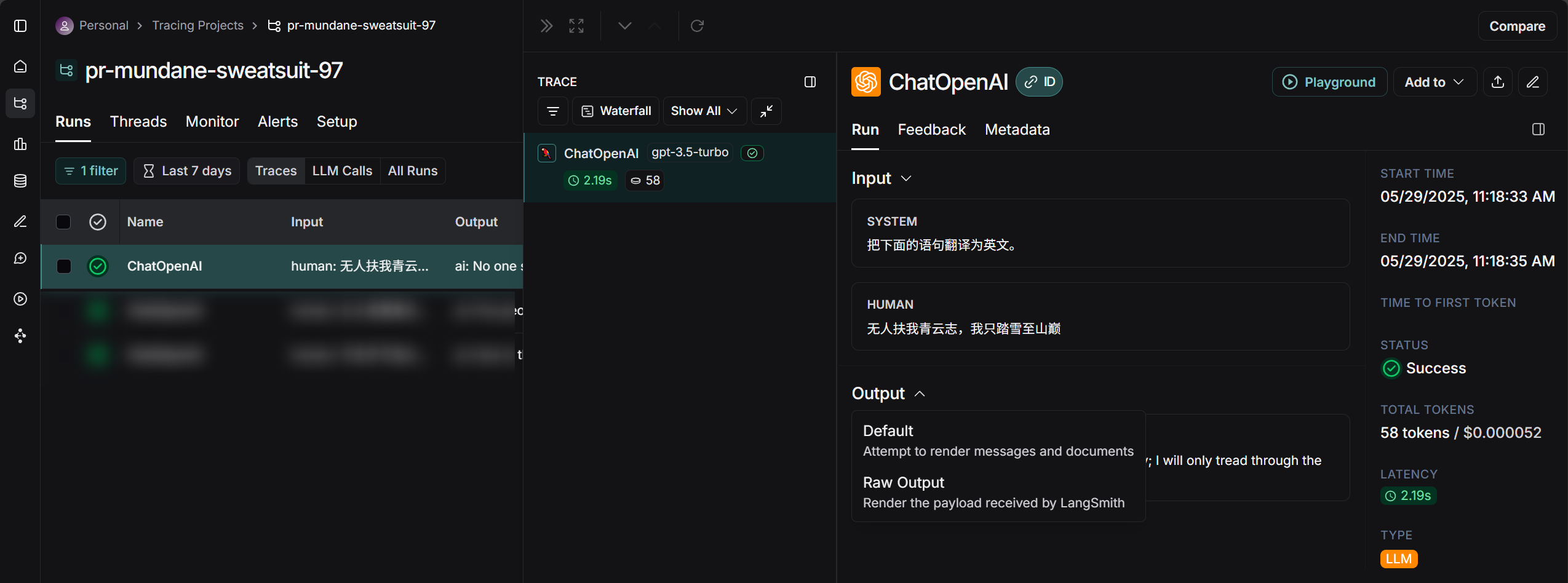Toggle the left sidebar panel icon
The image size is (1568, 583).
coord(20,26)
